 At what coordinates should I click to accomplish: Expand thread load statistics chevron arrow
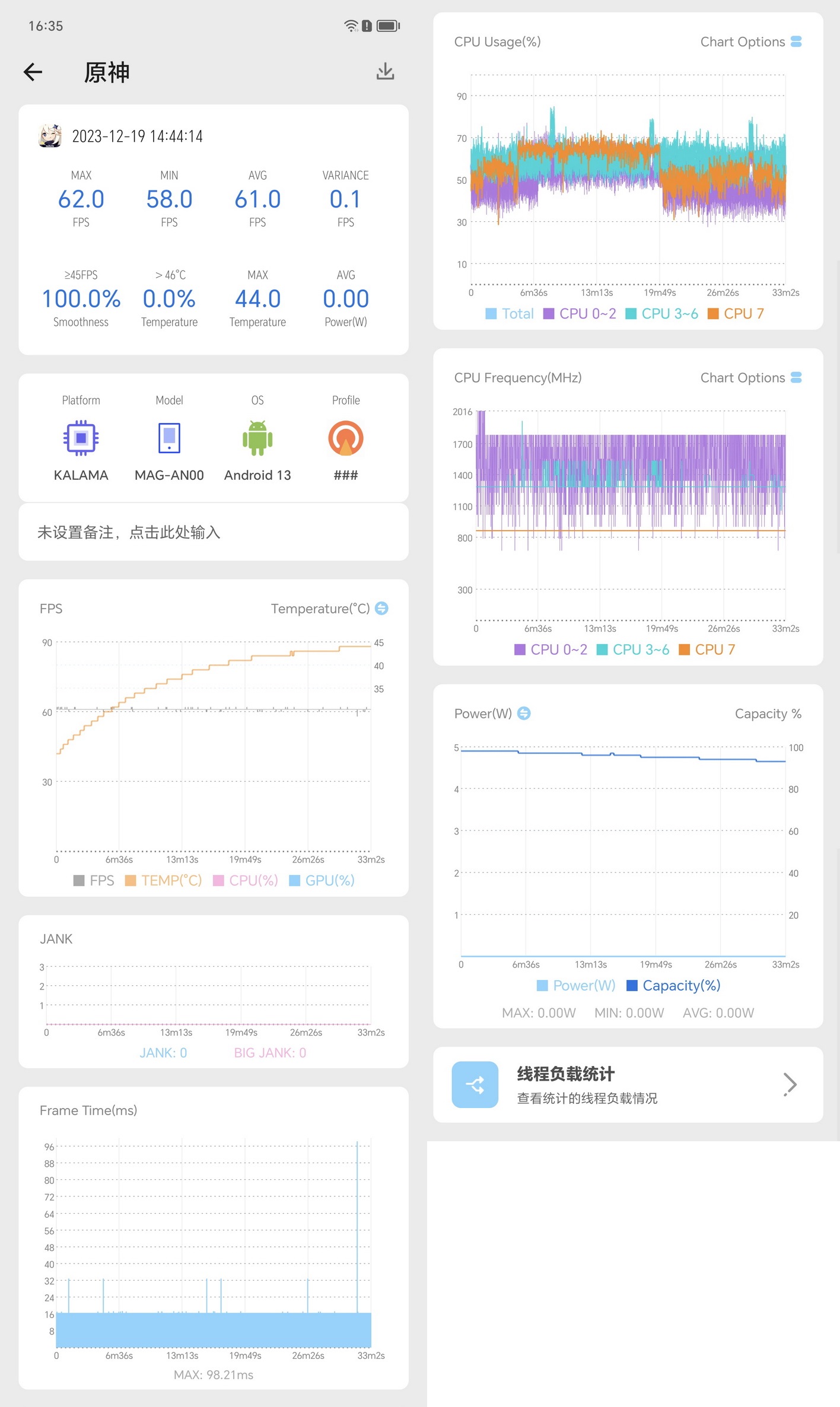click(790, 1084)
